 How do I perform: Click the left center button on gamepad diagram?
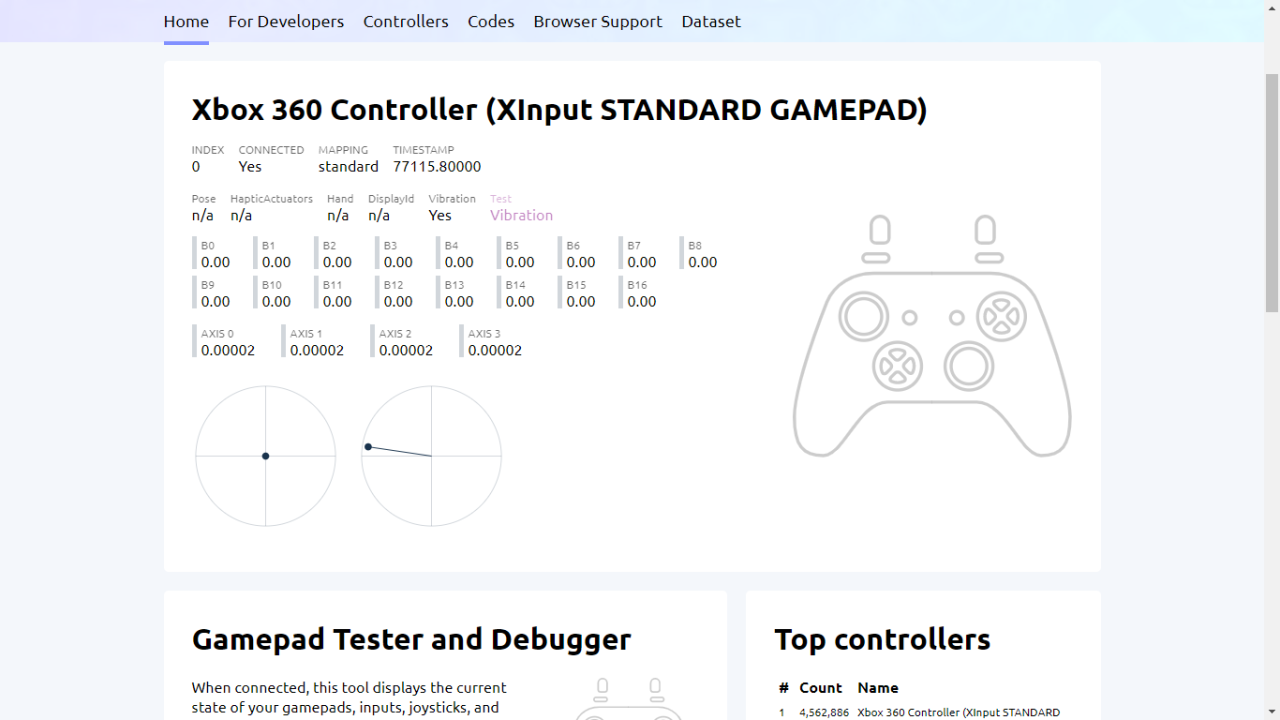909,317
